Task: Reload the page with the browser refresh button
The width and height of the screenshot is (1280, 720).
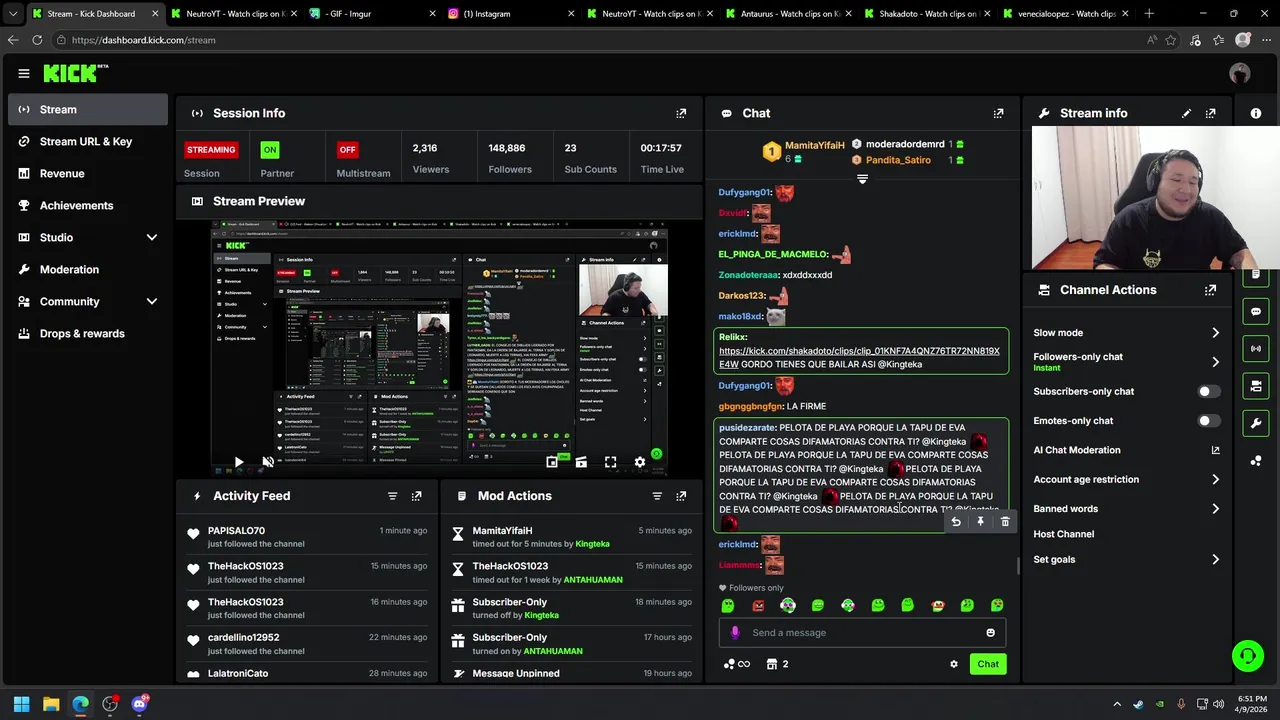Action: [x=37, y=40]
